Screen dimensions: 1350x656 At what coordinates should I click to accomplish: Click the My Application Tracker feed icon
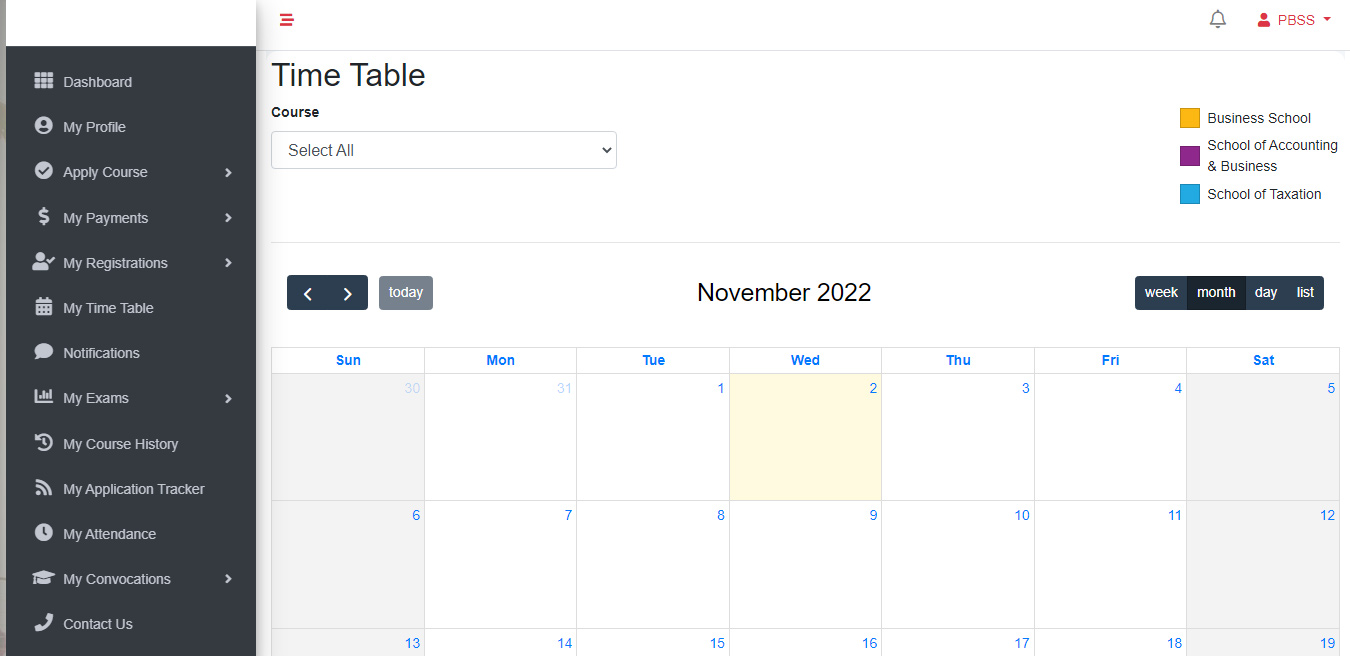click(x=43, y=488)
